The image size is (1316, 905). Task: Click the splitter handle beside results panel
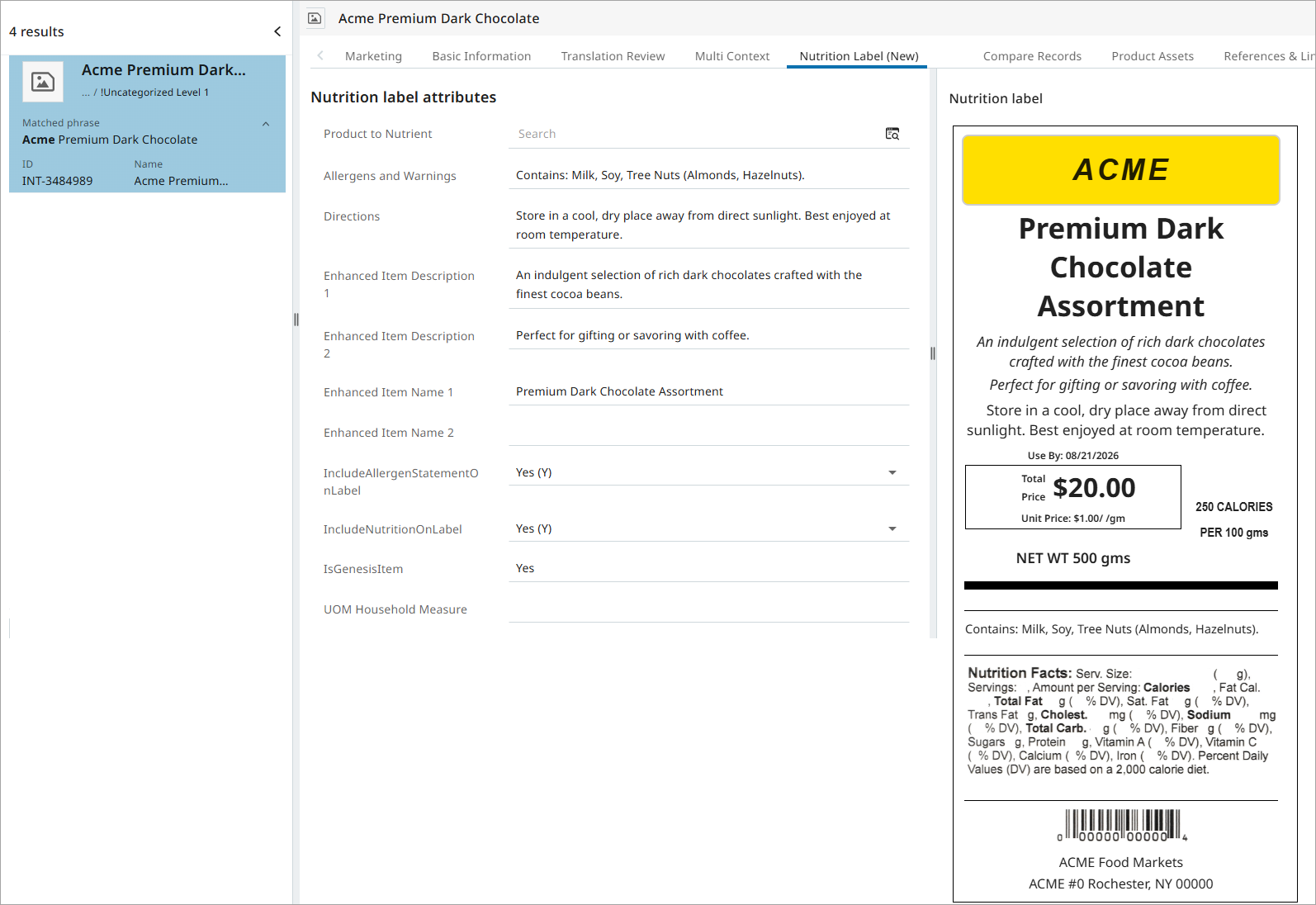(296, 320)
